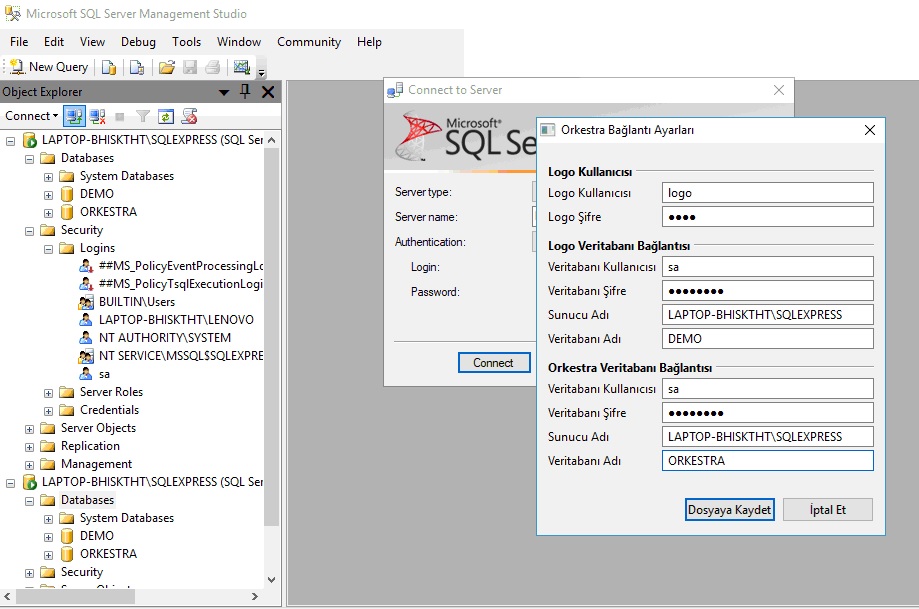This screenshot has width=919, height=609.
Task: Click the NT SERVICE\MSSQL$SQLEXPRESS login icon
Action: (x=86, y=356)
